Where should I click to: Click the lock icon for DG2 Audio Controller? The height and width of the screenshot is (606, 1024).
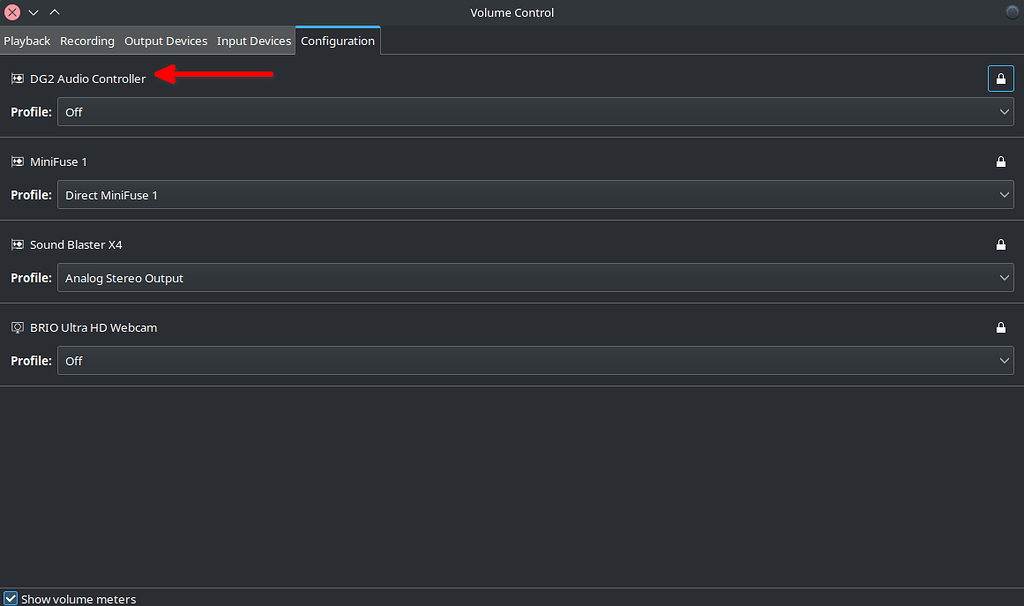[x=1001, y=78]
